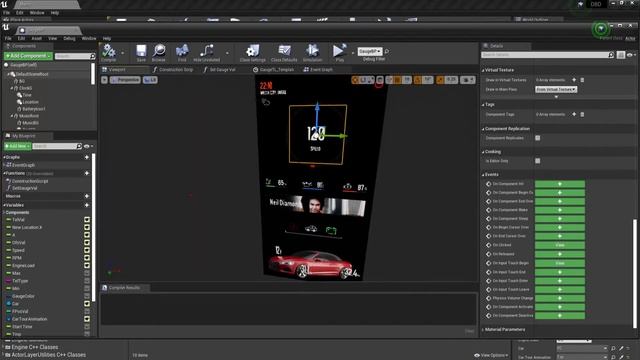The image size is (640, 360).
Task: Open the debug filter dropdown
Action: pyautogui.click(x=369, y=51)
